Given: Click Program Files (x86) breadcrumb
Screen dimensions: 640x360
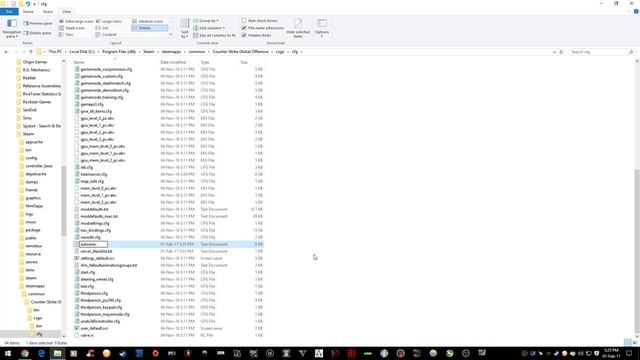Looking at the screenshot, I should pos(119,52).
